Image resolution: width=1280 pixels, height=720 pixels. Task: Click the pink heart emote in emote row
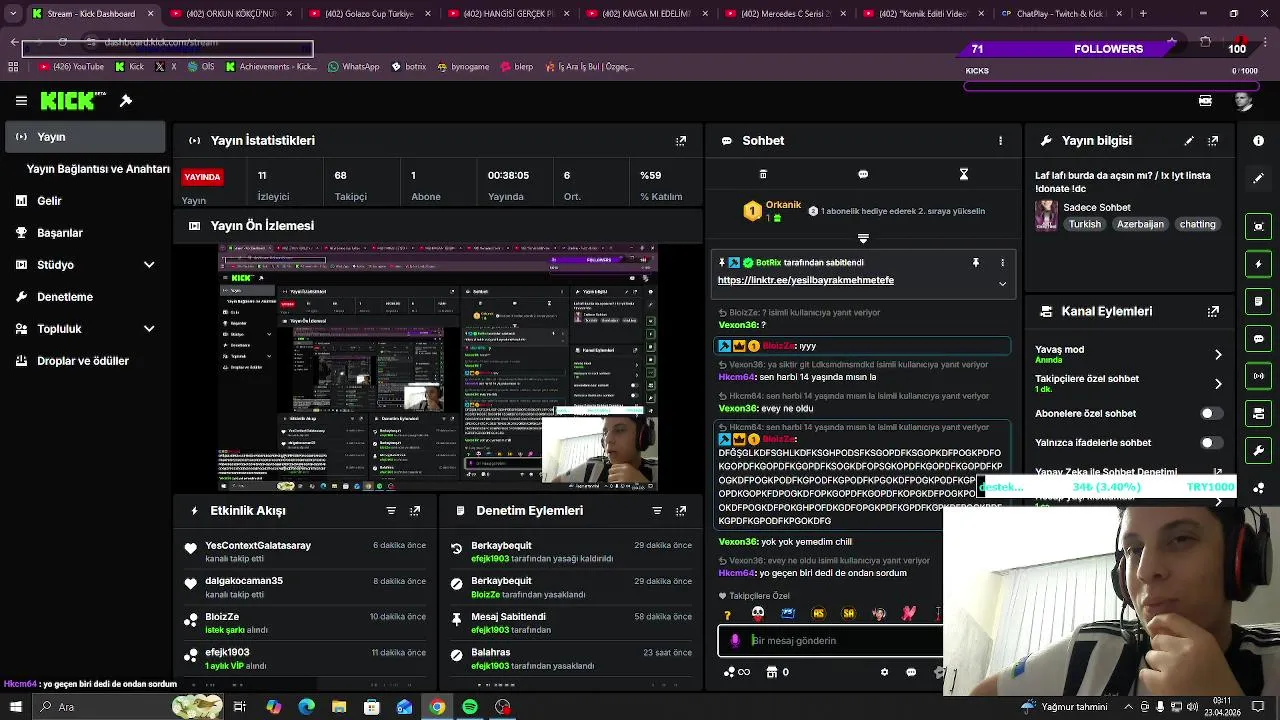(x=909, y=614)
